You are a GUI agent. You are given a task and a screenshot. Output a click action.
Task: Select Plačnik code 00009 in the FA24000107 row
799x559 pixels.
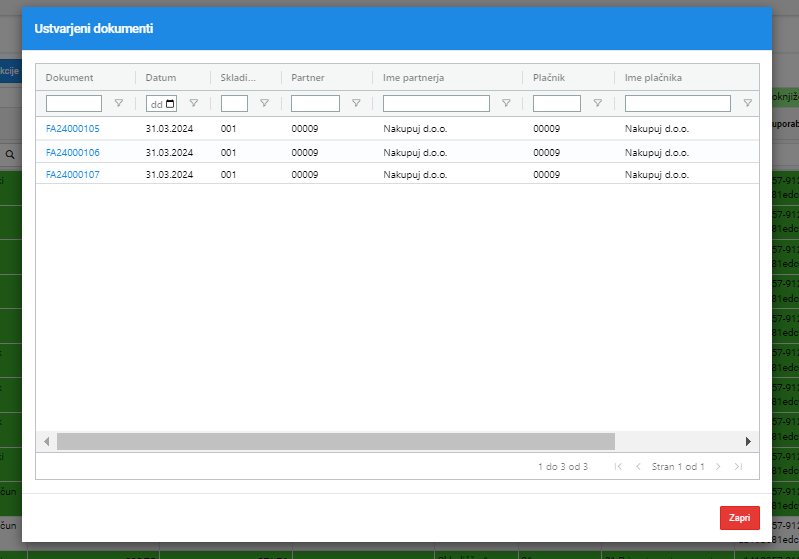(x=546, y=175)
